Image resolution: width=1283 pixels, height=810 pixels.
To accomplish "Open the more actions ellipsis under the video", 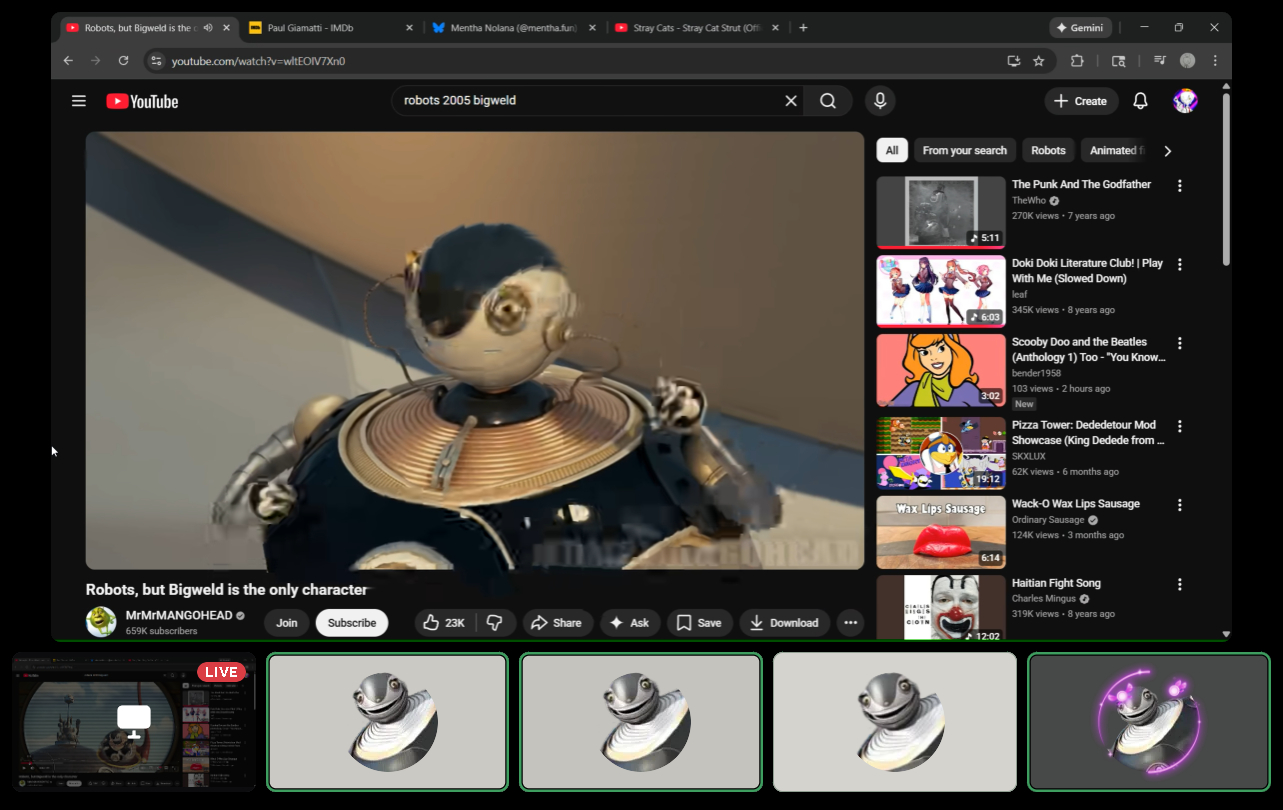I will [x=850, y=623].
